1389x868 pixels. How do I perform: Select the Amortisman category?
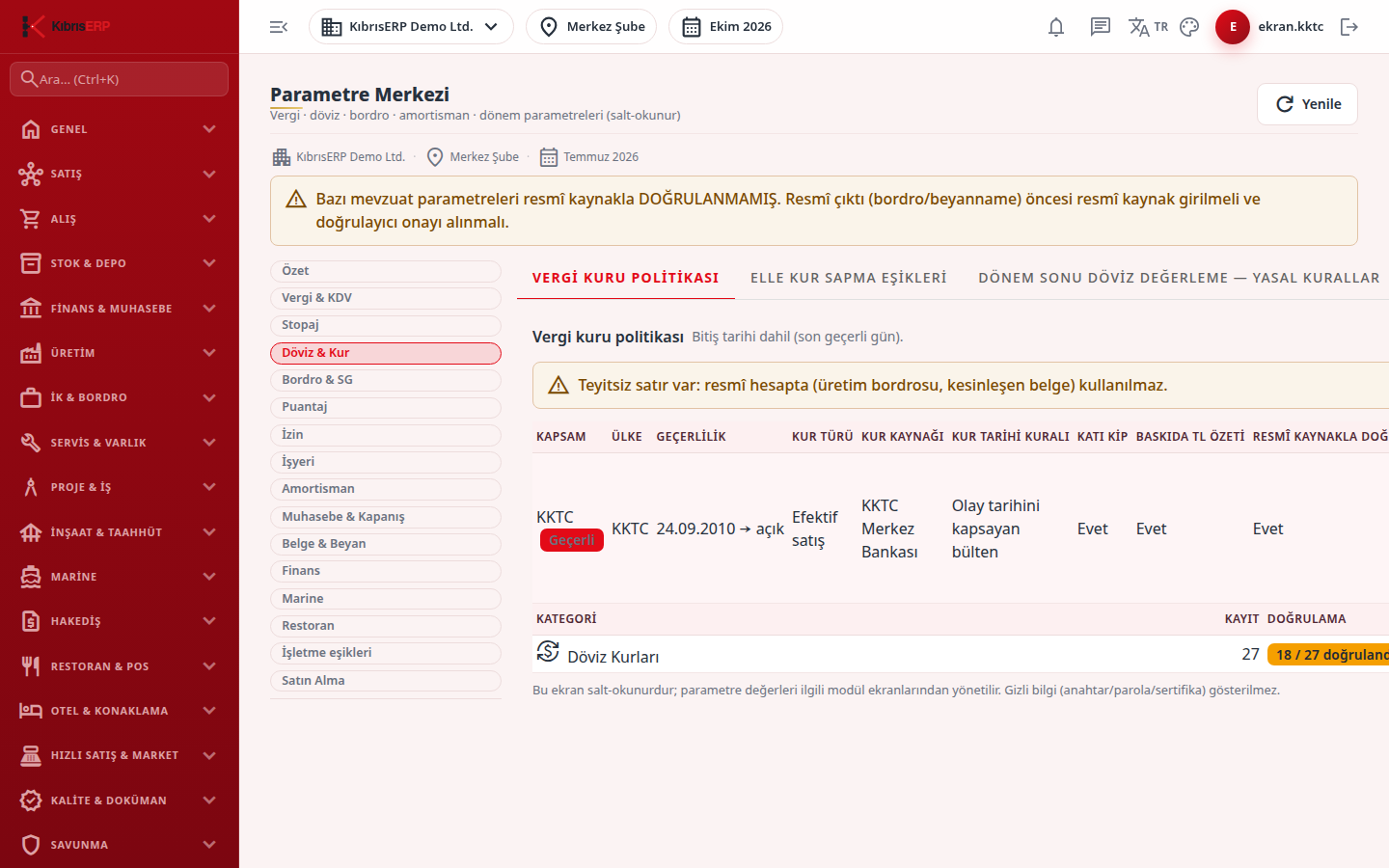point(386,489)
